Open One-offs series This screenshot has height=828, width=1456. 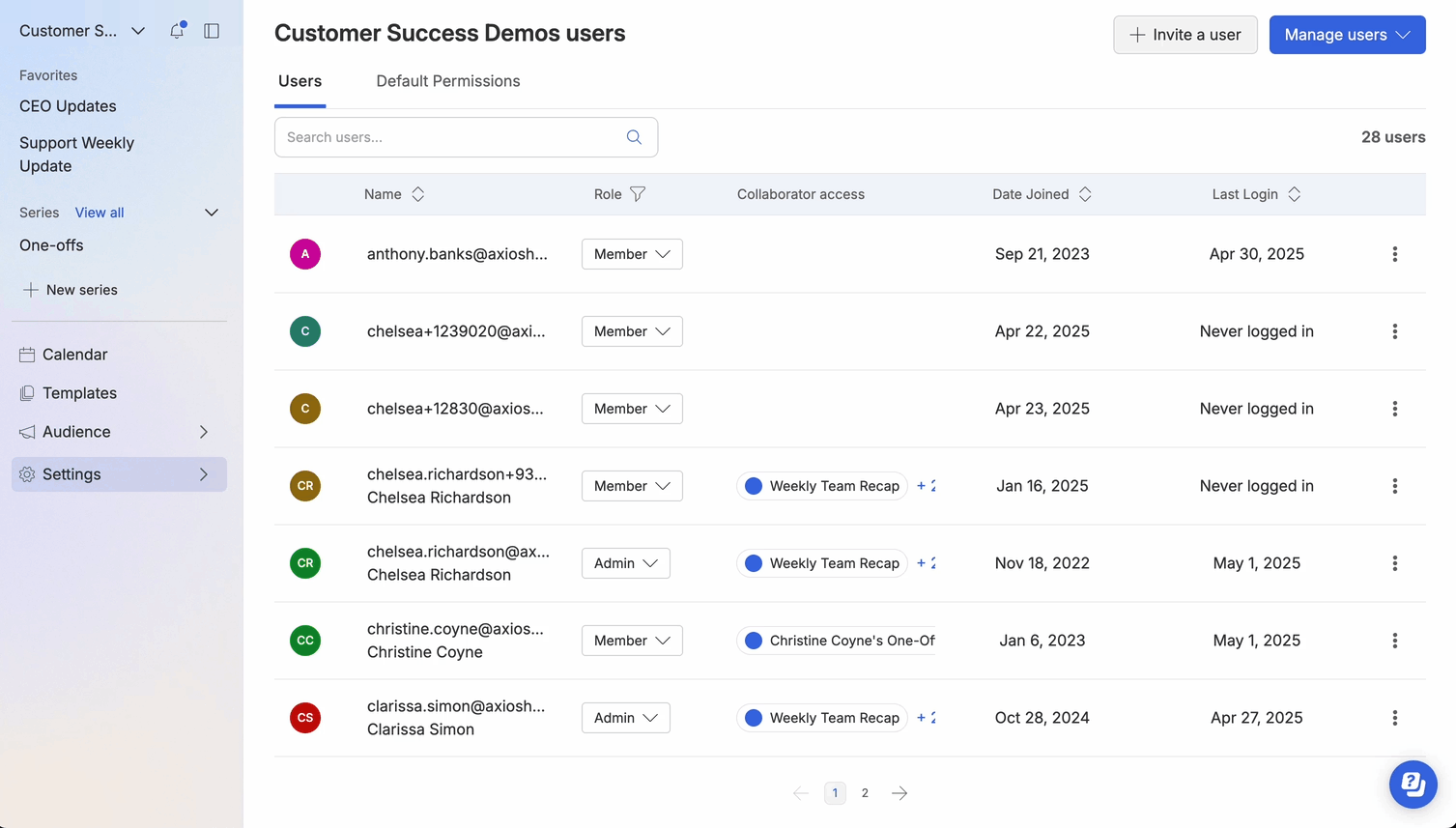51,245
